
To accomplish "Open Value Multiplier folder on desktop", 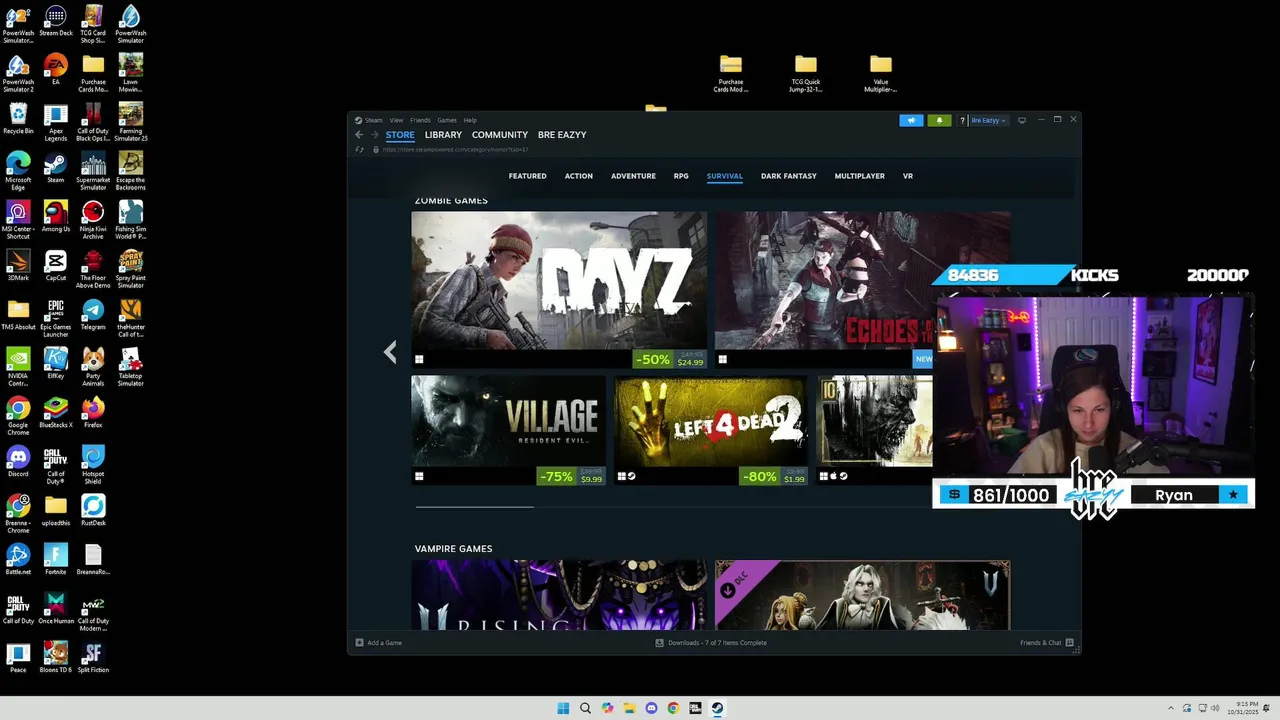I will click(880, 73).
